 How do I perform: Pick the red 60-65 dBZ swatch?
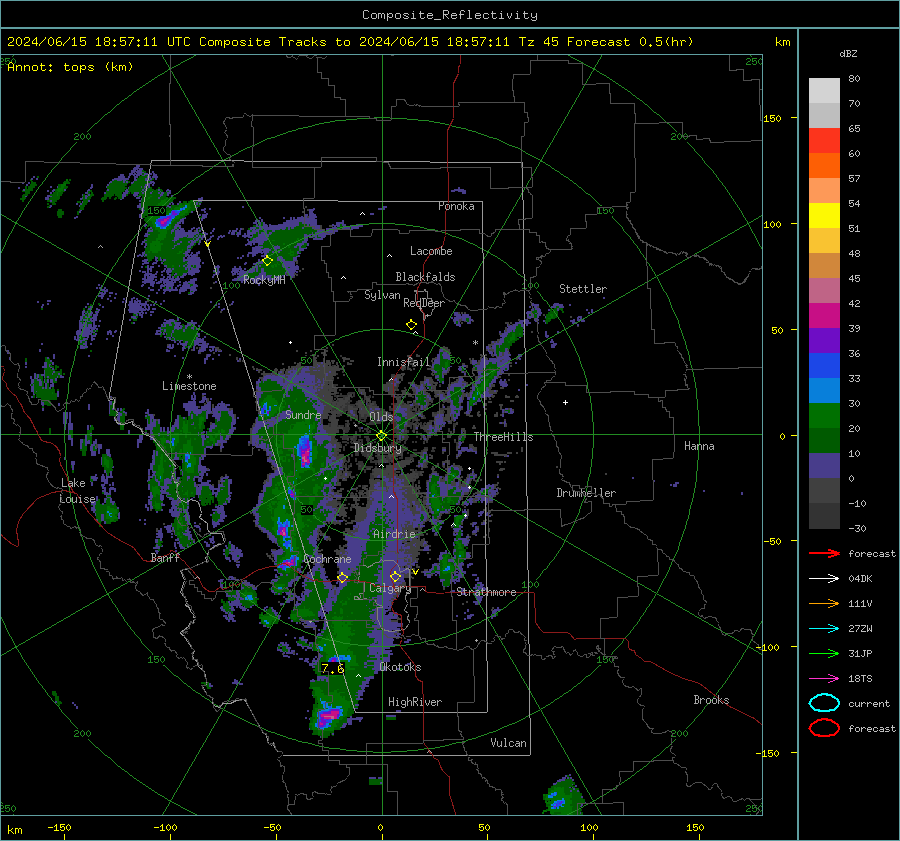click(824, 141)
